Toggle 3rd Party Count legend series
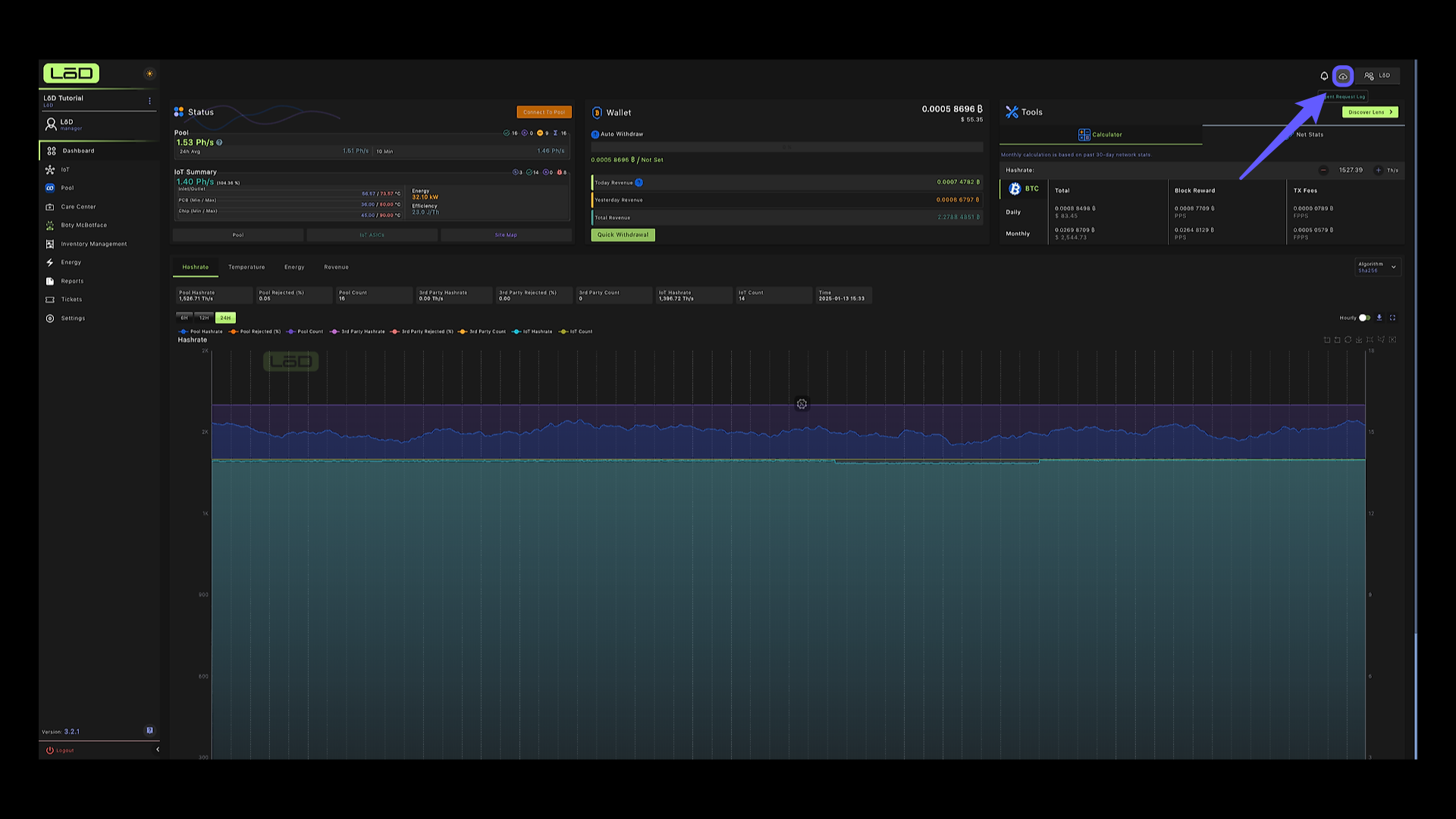 (x=482, y=331)
